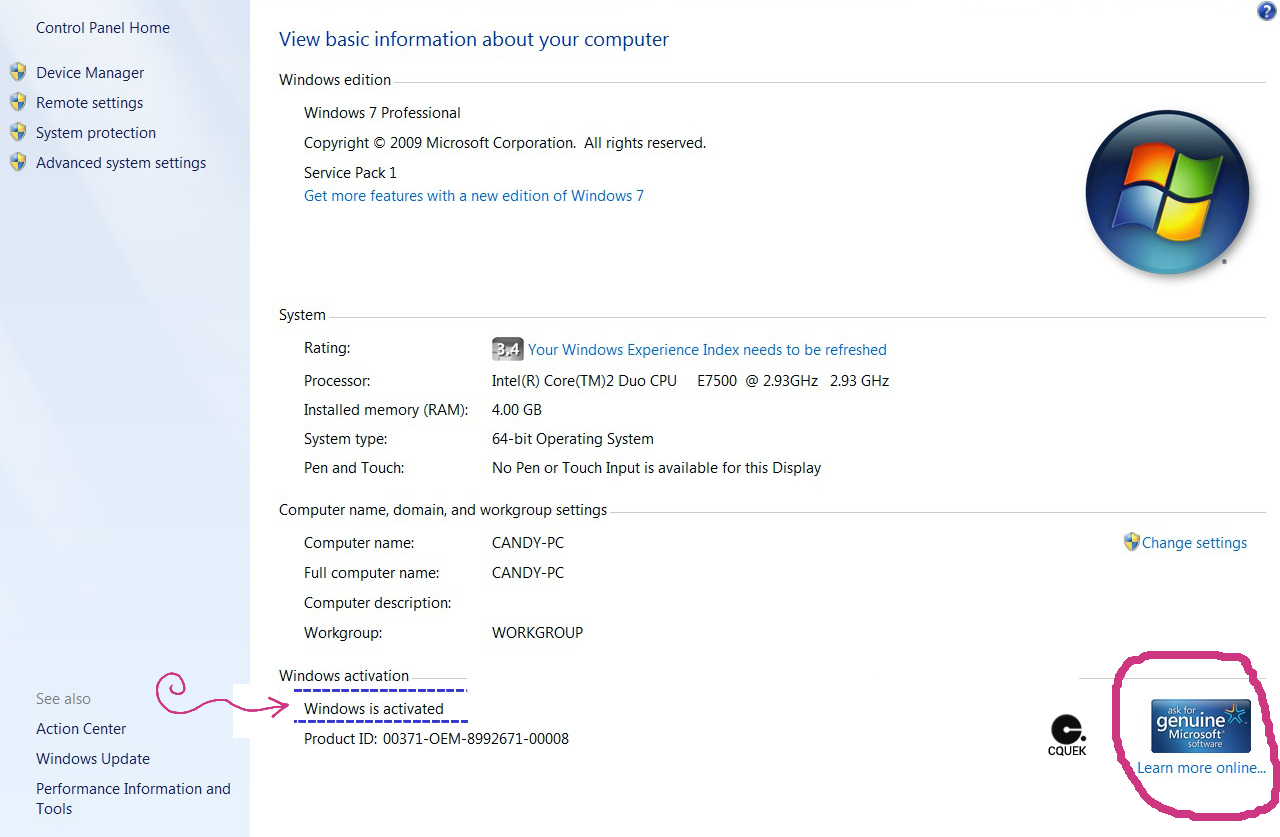Click the Full computer name label
Image resolution: width=1280 pixels, height=837 pixels.
[x=372, y=573]
